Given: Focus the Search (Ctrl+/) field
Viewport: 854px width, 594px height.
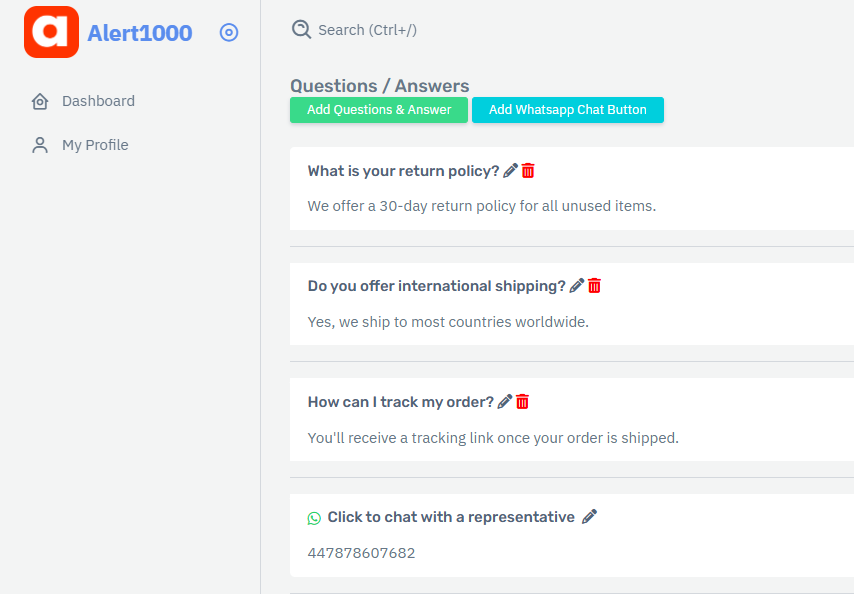Looking at the screenshot, I should tap(368, 30).
